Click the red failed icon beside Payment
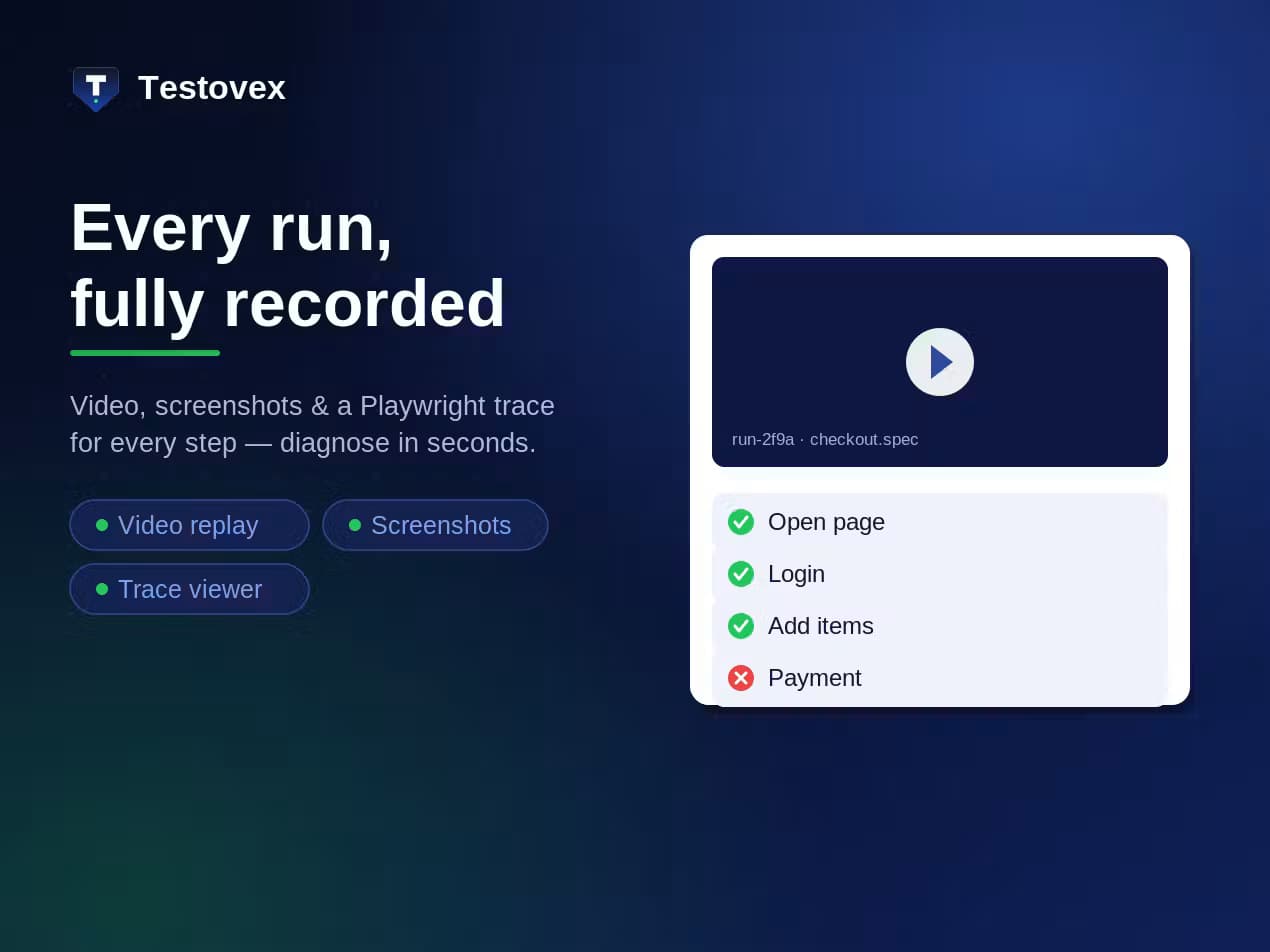 coord(741,678)
